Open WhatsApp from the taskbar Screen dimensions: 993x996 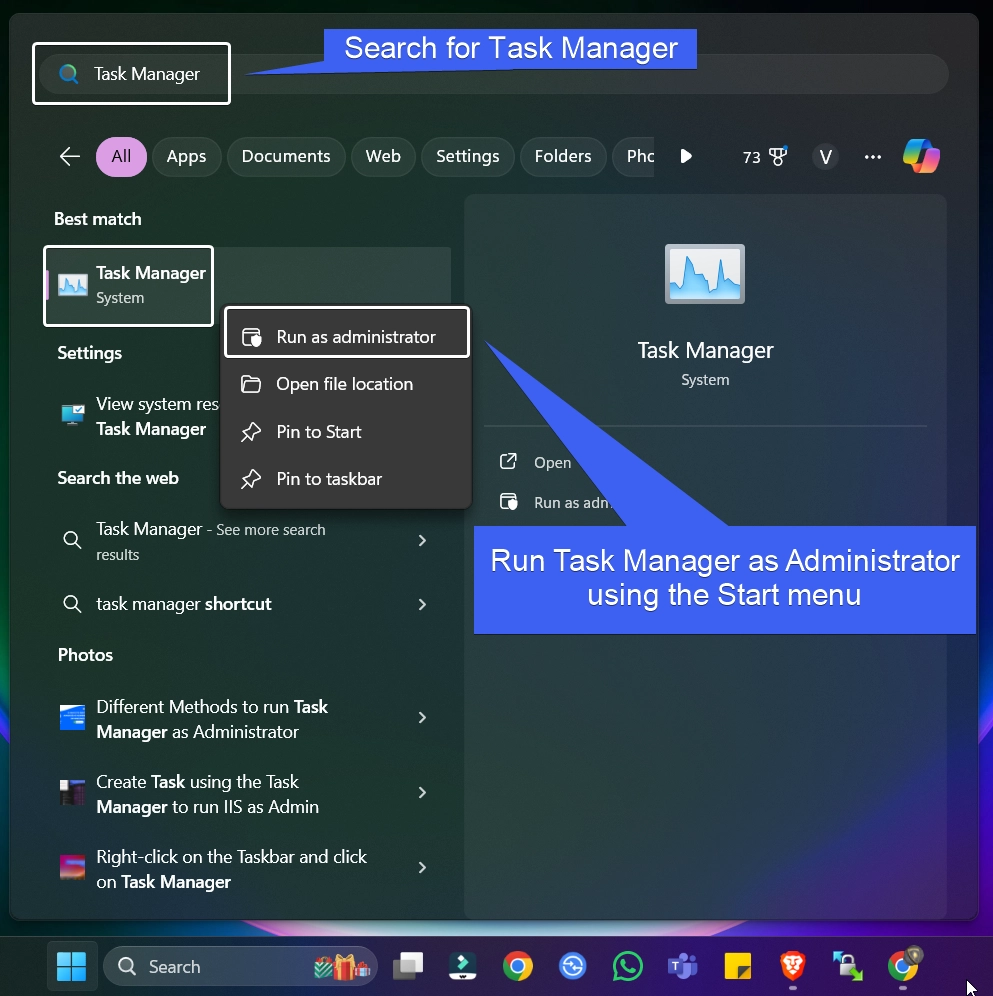tap(628, 967)
